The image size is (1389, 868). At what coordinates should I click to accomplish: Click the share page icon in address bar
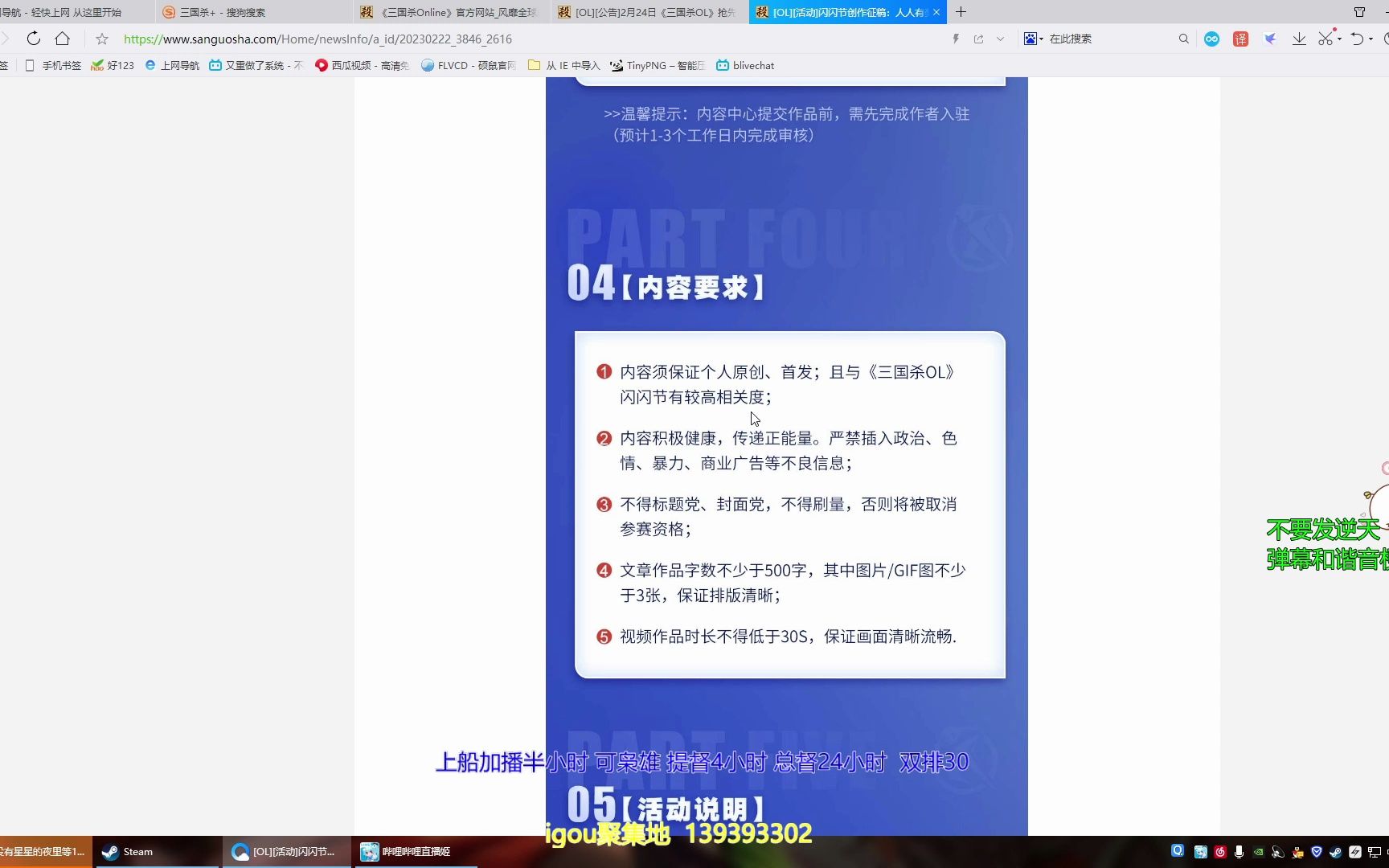tap(978, 39)
